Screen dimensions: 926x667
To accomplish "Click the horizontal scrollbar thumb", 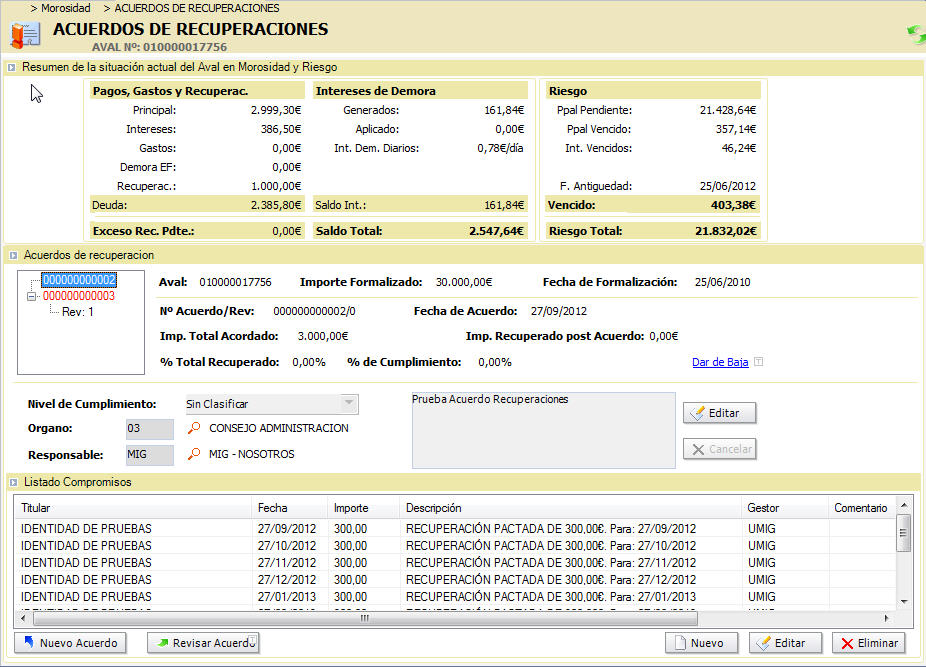I will point(366,619).
